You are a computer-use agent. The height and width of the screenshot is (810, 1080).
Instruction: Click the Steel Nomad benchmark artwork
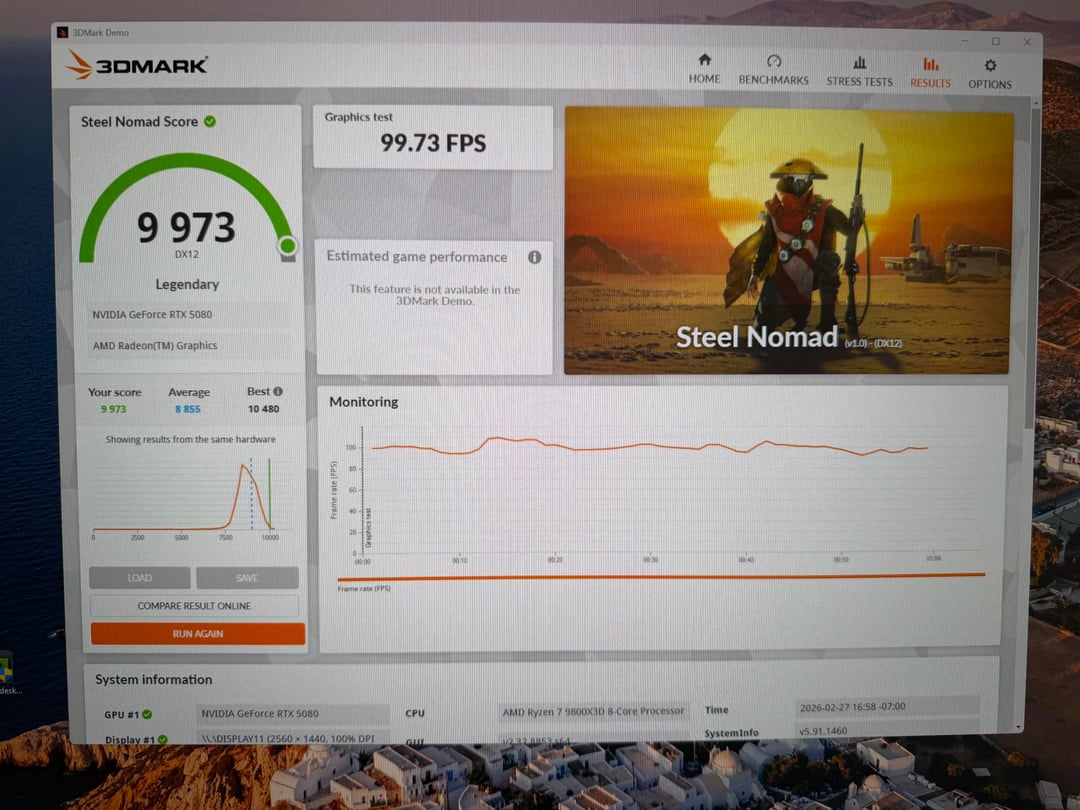788,241
